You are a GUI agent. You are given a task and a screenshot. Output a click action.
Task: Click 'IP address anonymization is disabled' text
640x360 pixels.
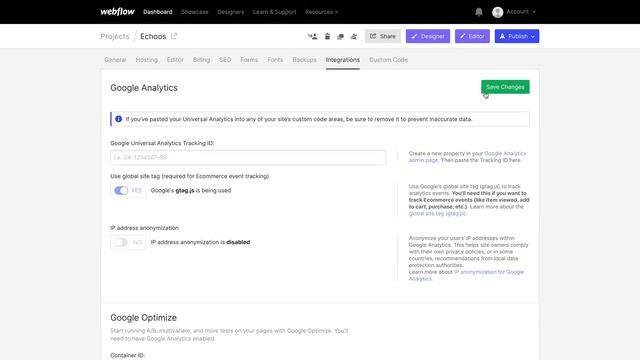(200, 242)
